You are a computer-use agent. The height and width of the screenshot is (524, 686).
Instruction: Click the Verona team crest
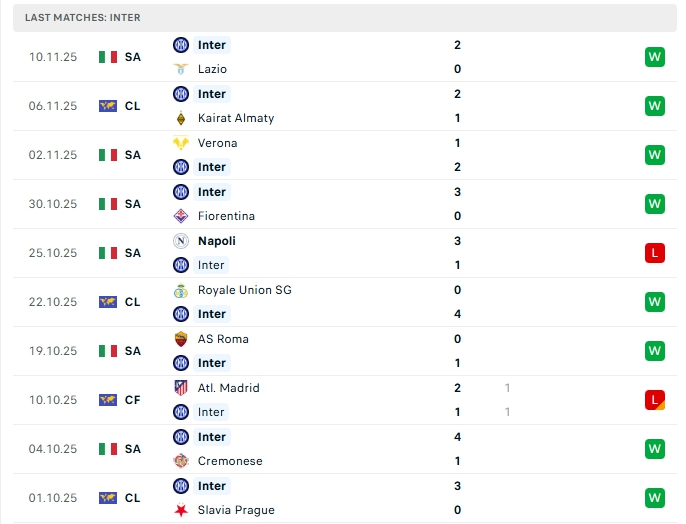[x=181, y=143]
